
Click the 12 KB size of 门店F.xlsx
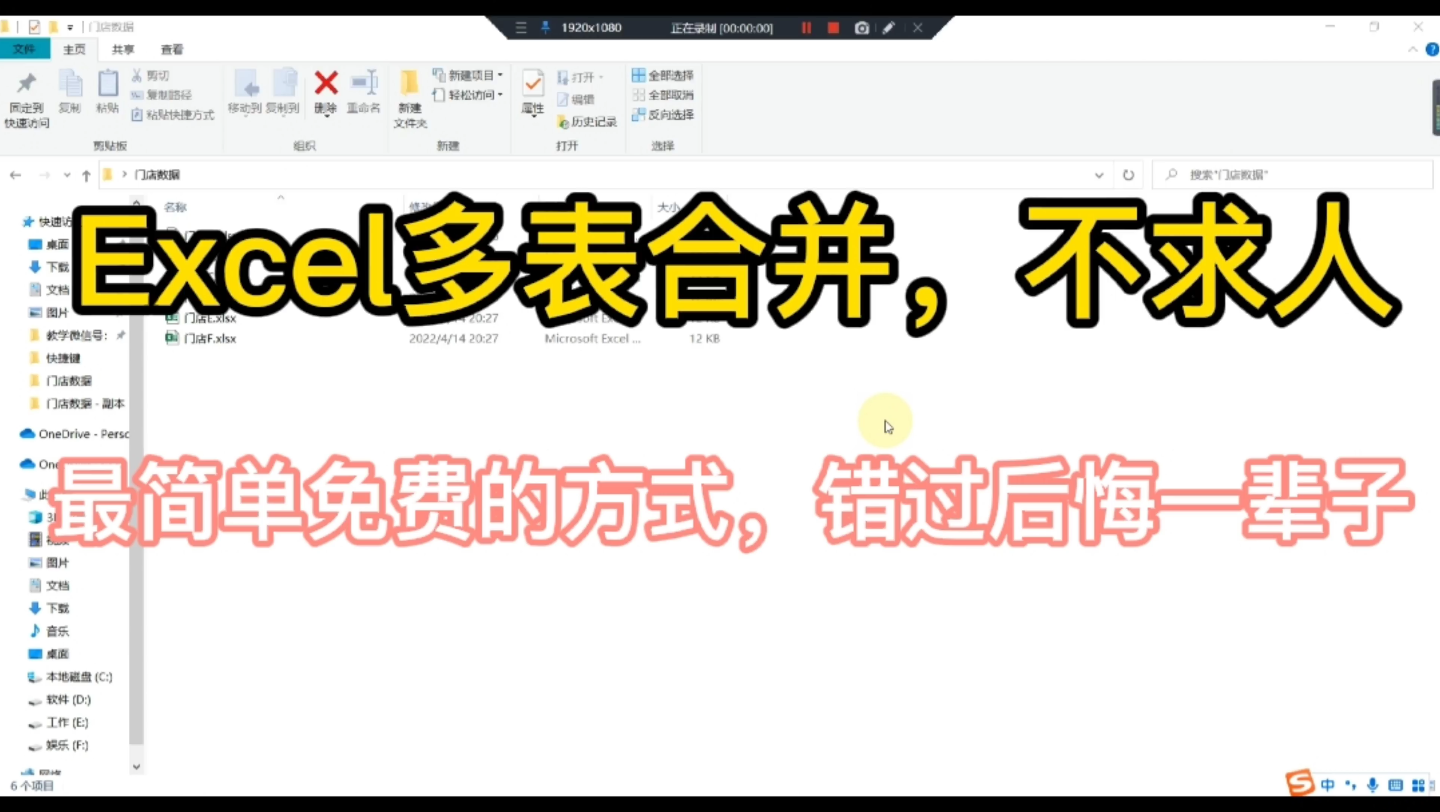click(x=704, y=339)
